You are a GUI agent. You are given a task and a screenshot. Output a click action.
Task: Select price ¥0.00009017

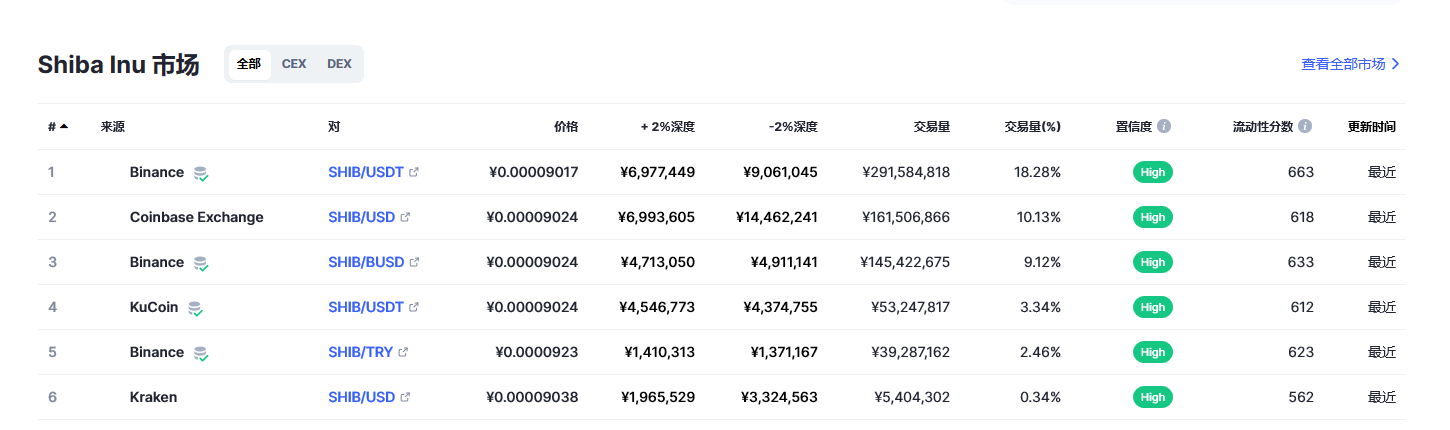pos(534,172)
